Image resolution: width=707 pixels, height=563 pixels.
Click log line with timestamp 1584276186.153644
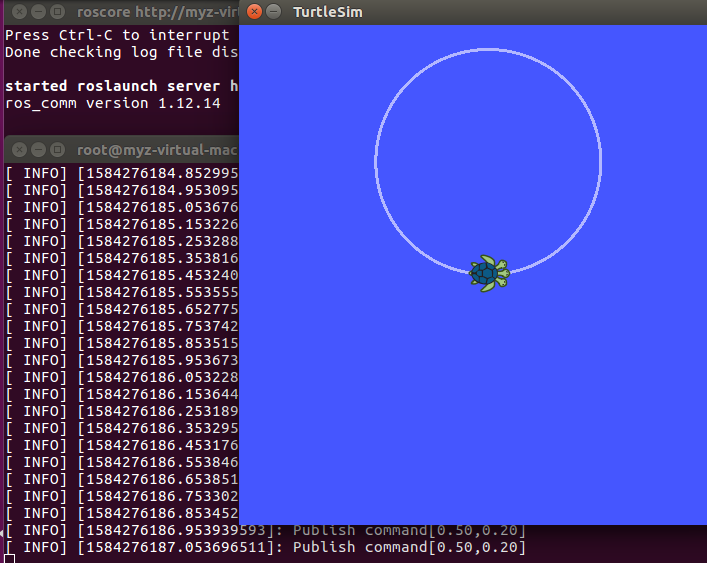coord(122,394)
